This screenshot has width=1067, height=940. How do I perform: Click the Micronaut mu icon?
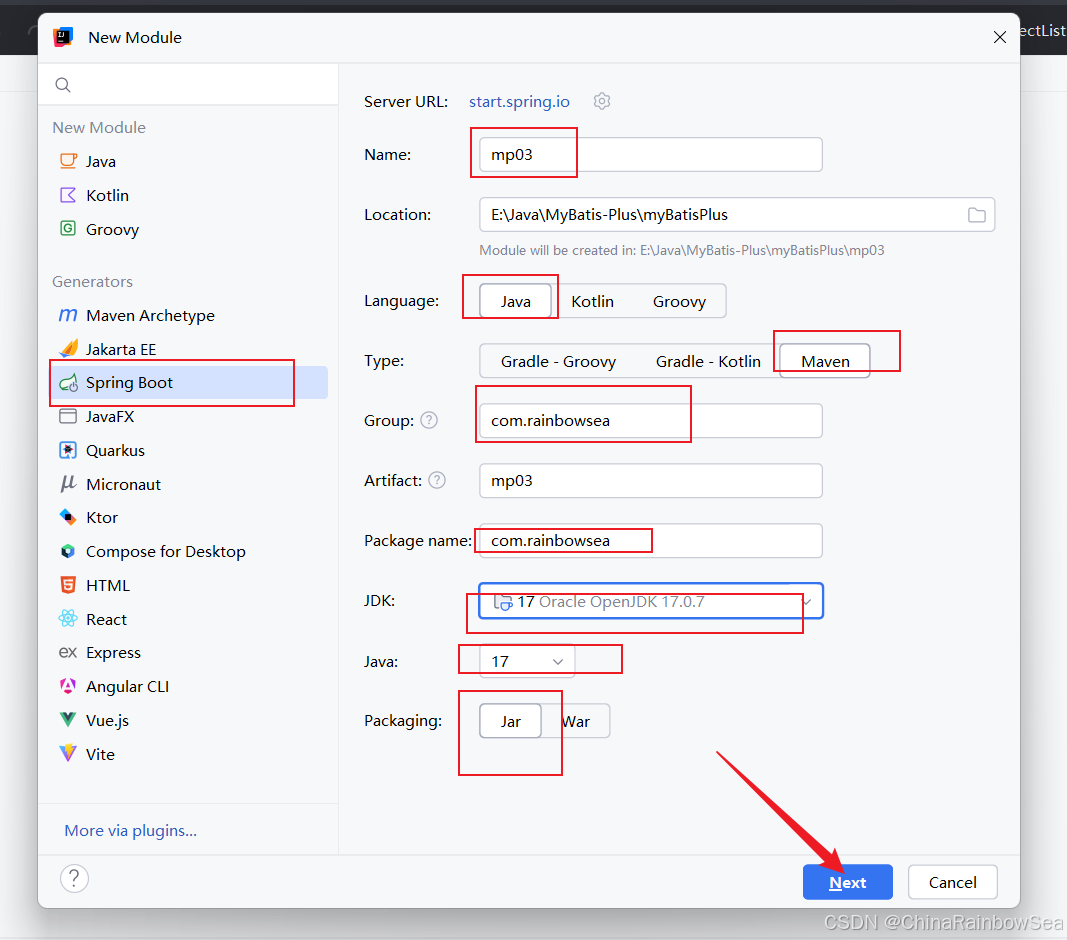[x=68, y=484]
